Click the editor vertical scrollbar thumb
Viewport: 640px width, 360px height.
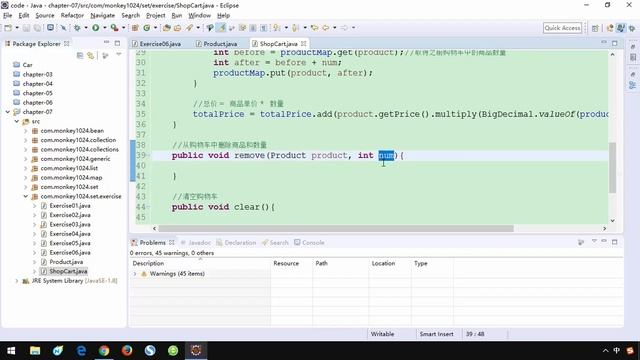(x=612, y=167)
